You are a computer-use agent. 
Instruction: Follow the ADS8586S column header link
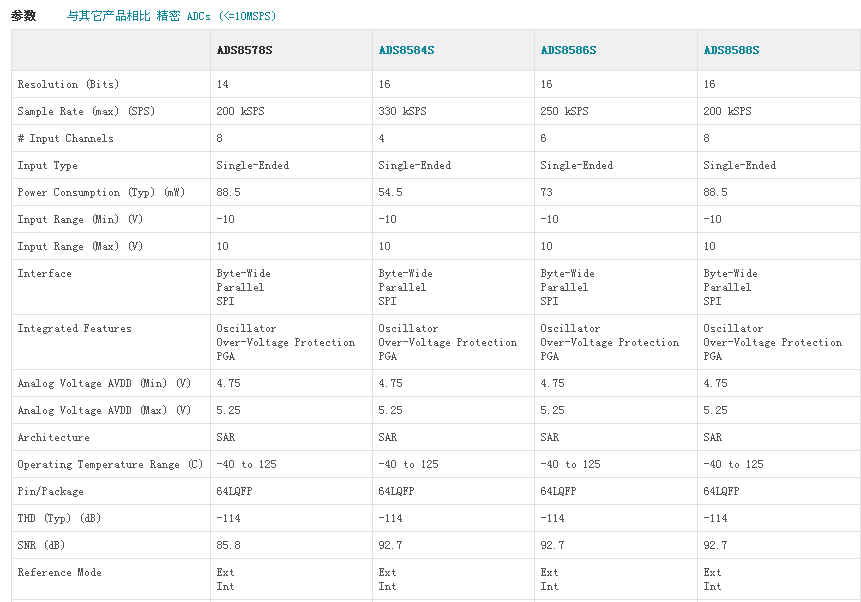pyautogui.click(x=568, y=50)
